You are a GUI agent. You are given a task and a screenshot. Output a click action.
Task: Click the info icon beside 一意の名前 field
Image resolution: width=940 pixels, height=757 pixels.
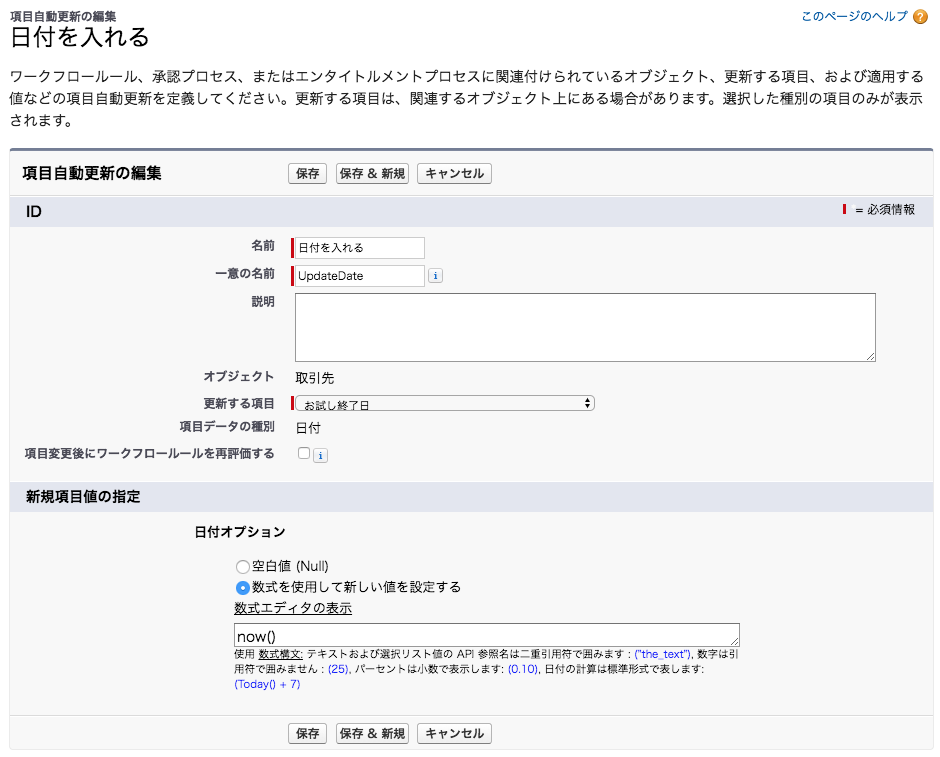tap(435, 276)
